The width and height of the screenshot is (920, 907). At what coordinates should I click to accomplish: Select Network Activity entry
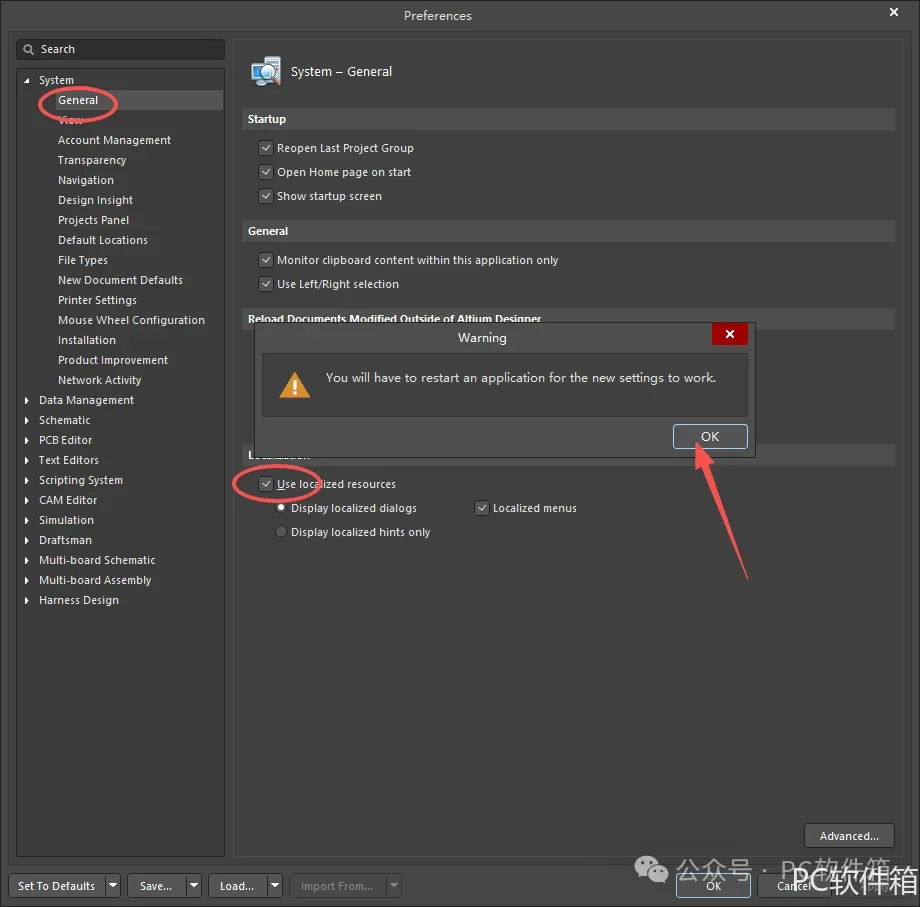pos(100,380)
